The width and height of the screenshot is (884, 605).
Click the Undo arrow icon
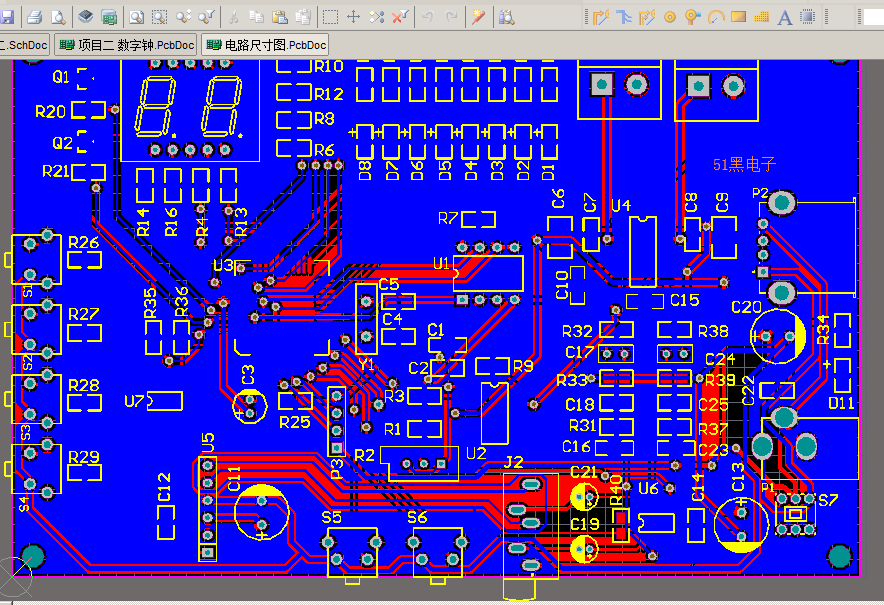pos(428,17)
